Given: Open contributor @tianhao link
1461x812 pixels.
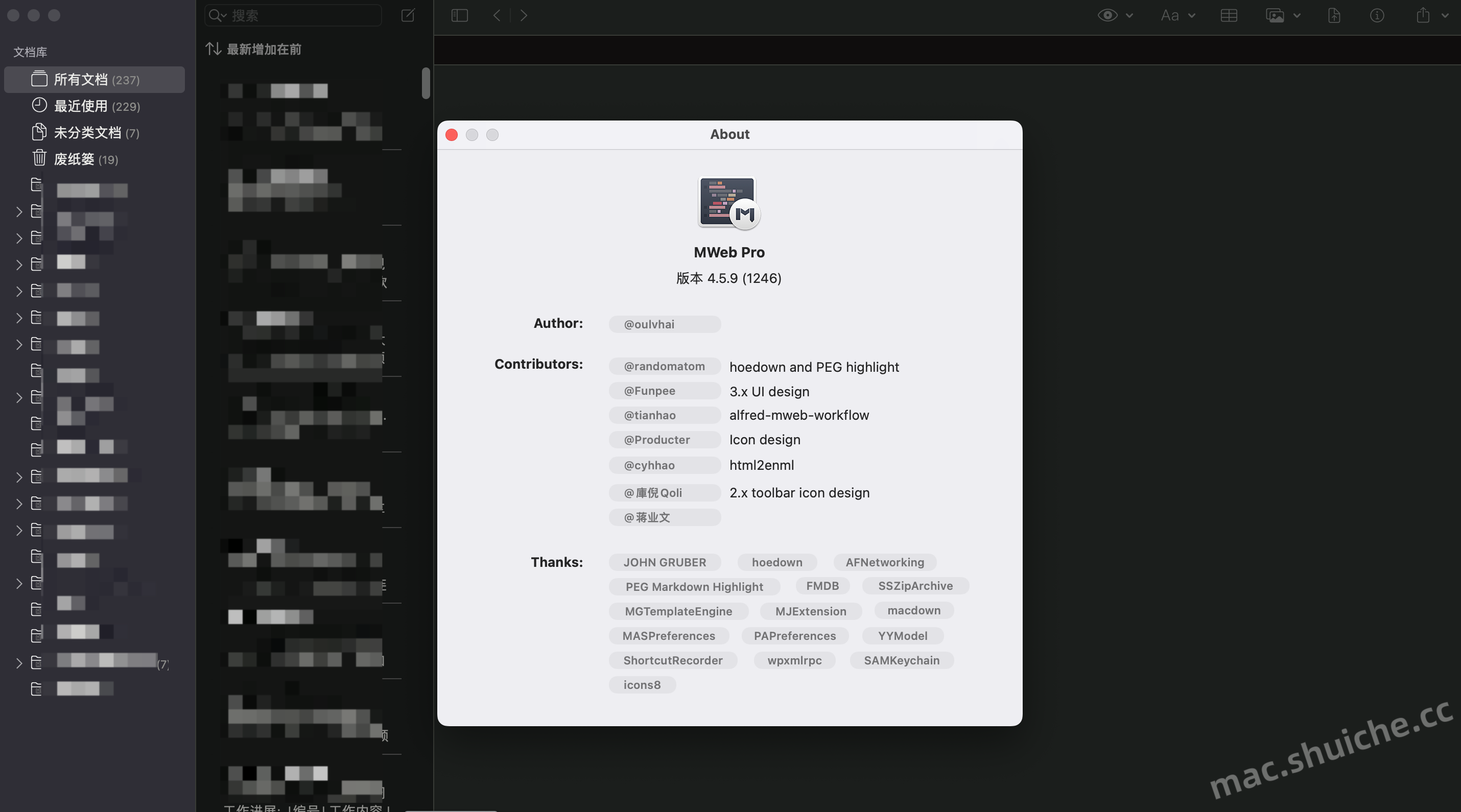Looking at the screenshot, I should [665, 415].
